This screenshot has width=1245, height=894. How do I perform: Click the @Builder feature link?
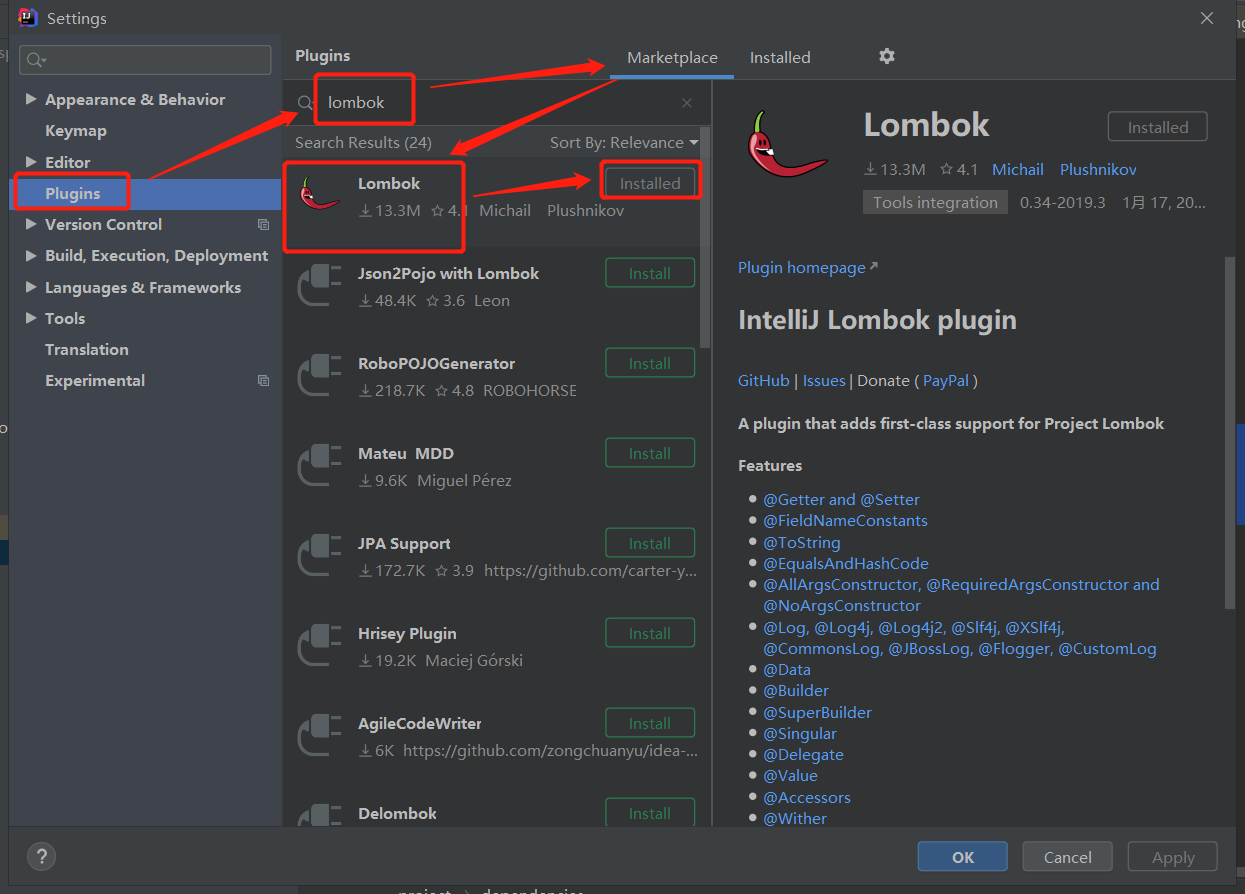pyautogui.click(x=796, y=691)
